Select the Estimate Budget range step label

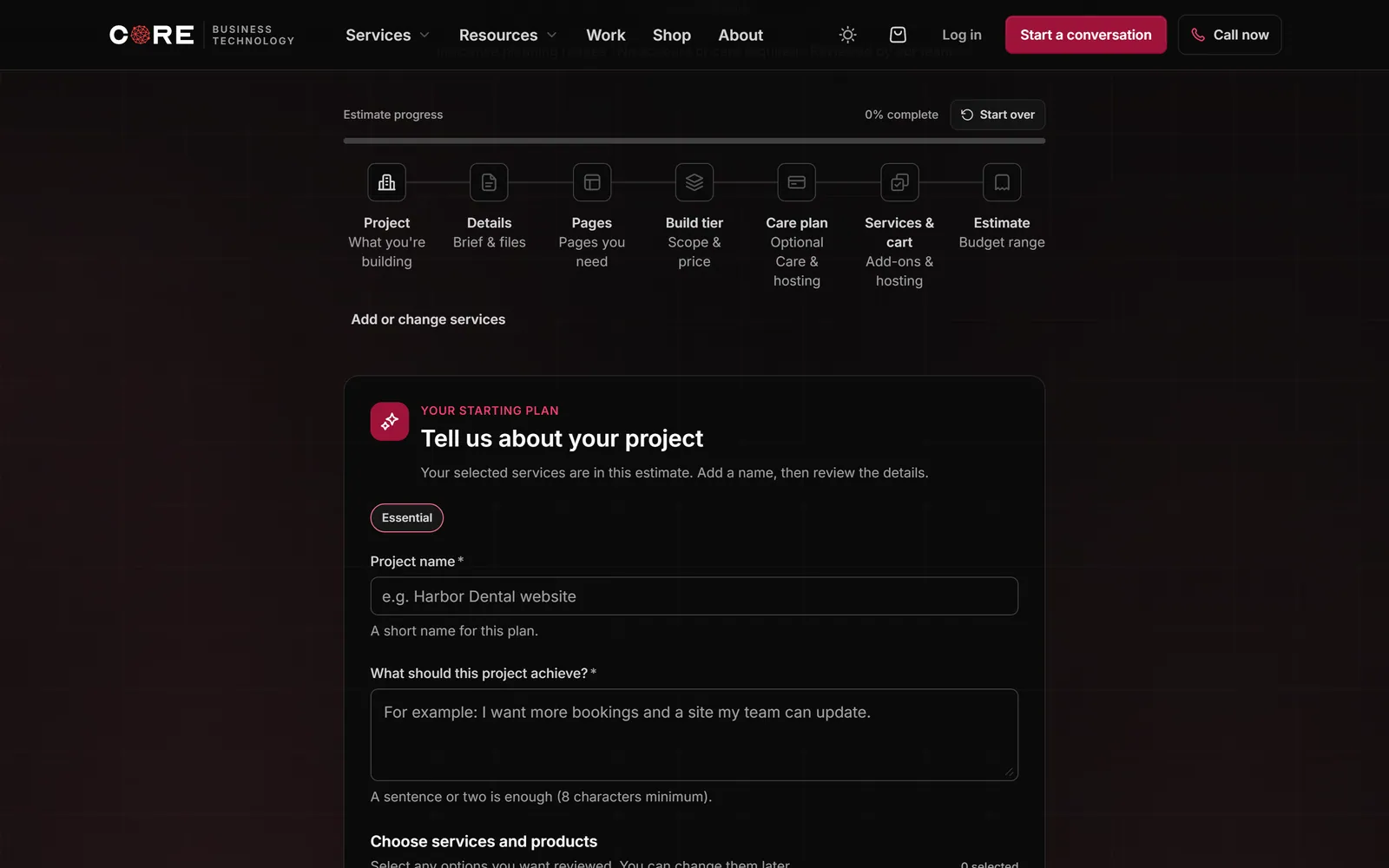pyautogui.click(x=1002, y=233)
